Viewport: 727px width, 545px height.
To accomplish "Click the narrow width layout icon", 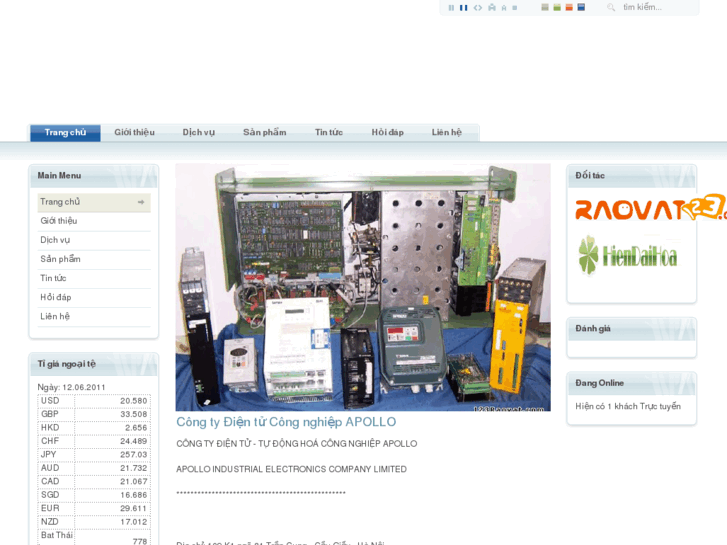I will click(451, 8).
